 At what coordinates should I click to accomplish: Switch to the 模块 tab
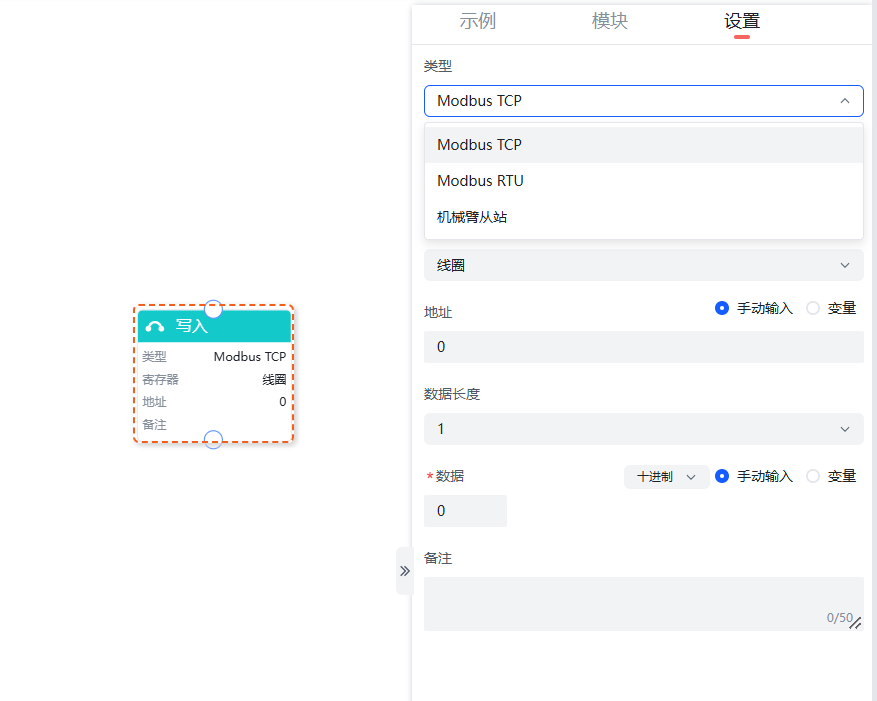(x=610, y=21)
